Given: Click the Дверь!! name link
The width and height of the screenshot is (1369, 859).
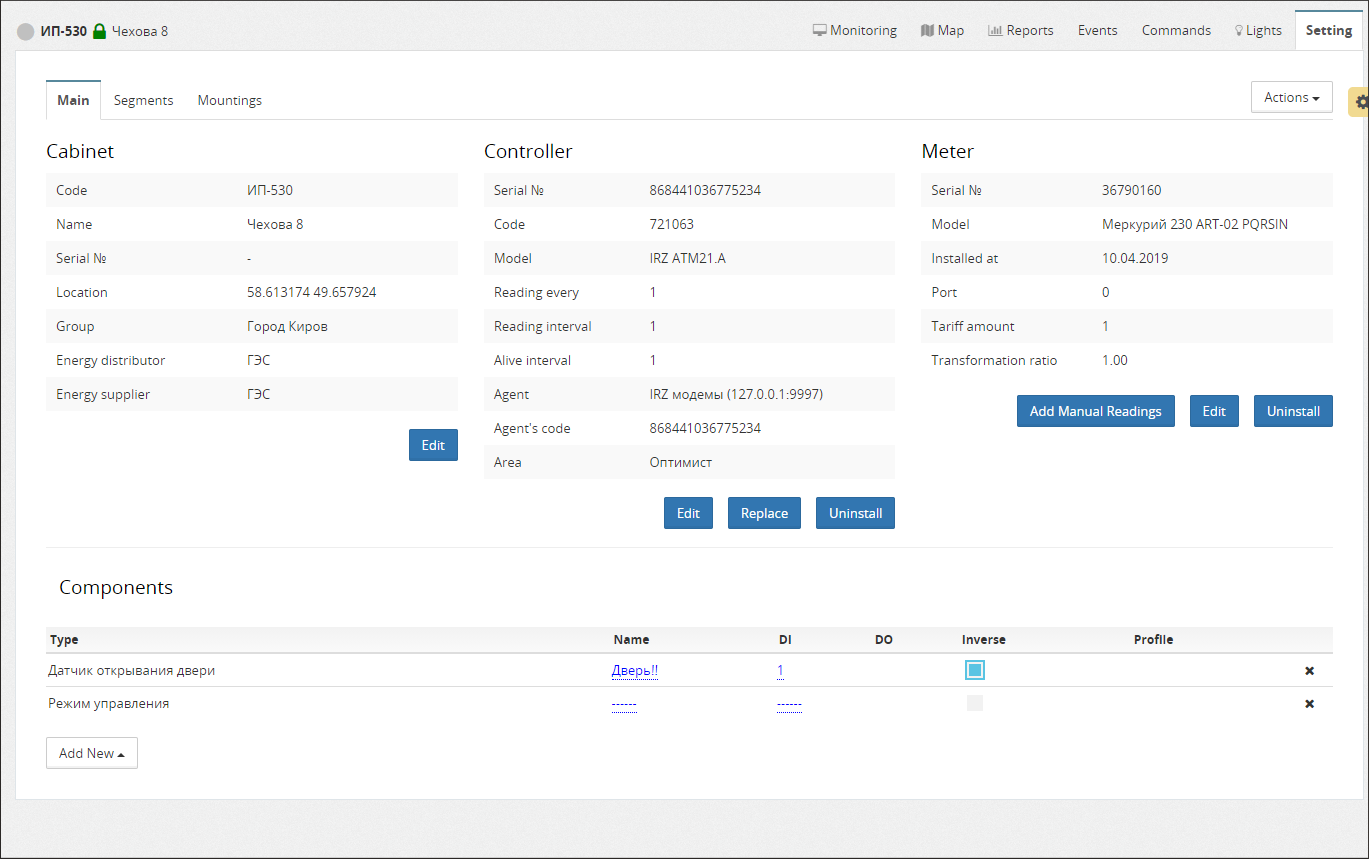Looking at the screenshot, I should [x=635, y=671].
